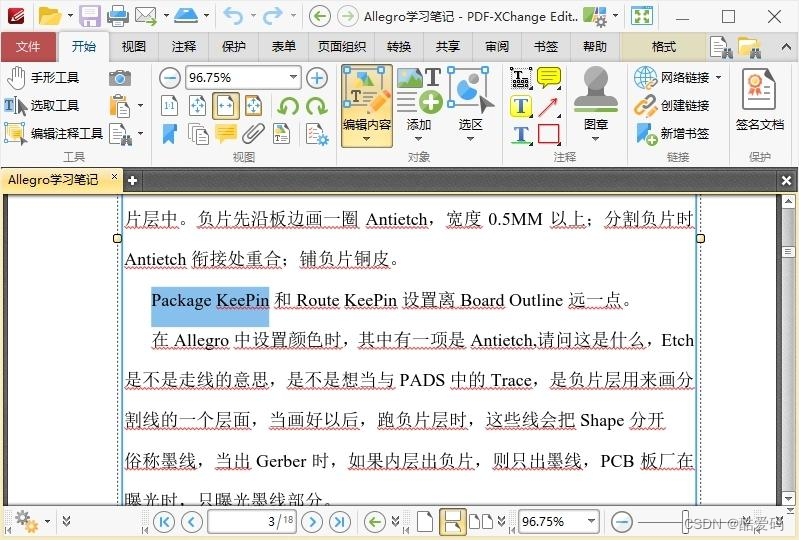Switch to 保护 ribbon tab

pos(233,47)
